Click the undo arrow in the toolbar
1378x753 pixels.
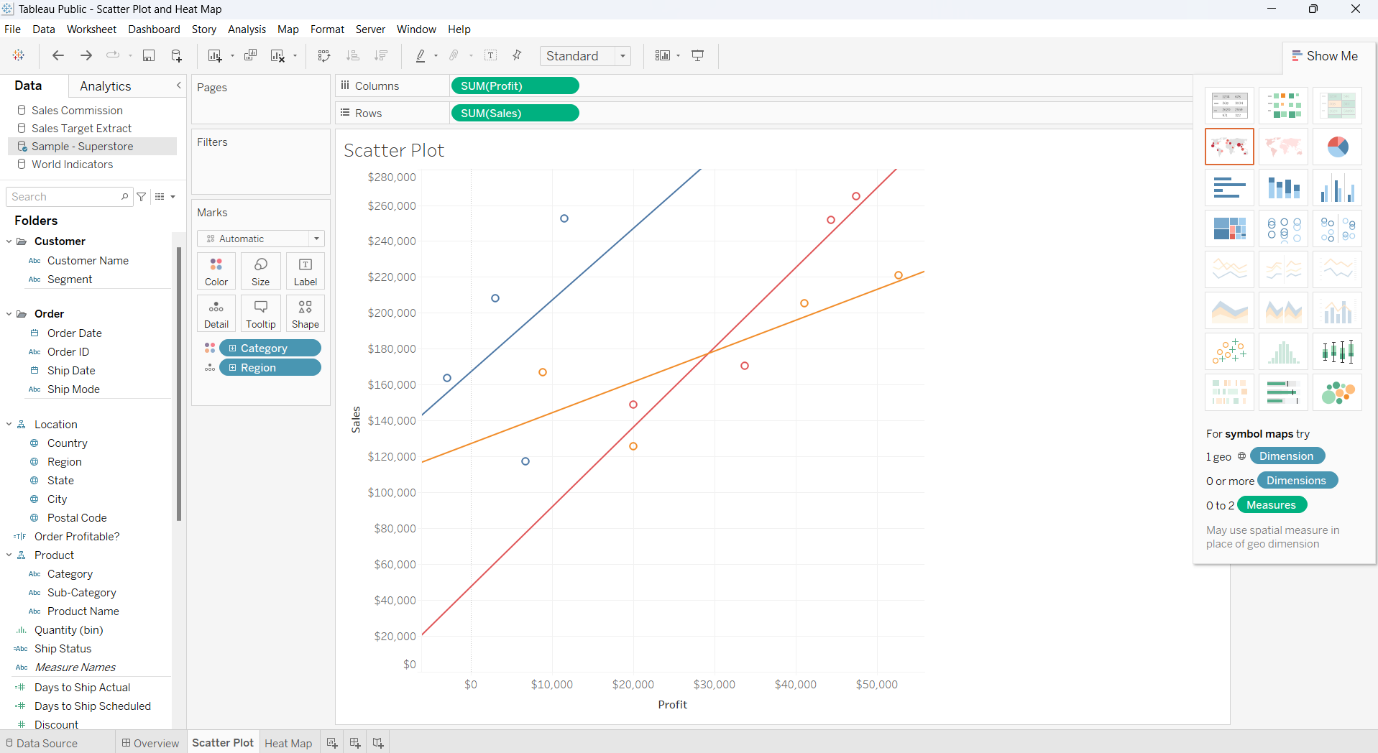point(57,55)
